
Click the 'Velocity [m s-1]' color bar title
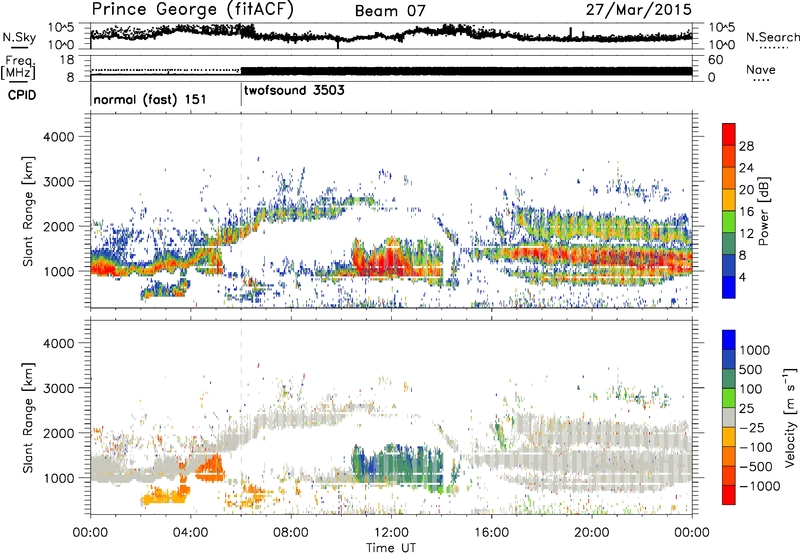[x=790, y=417]
